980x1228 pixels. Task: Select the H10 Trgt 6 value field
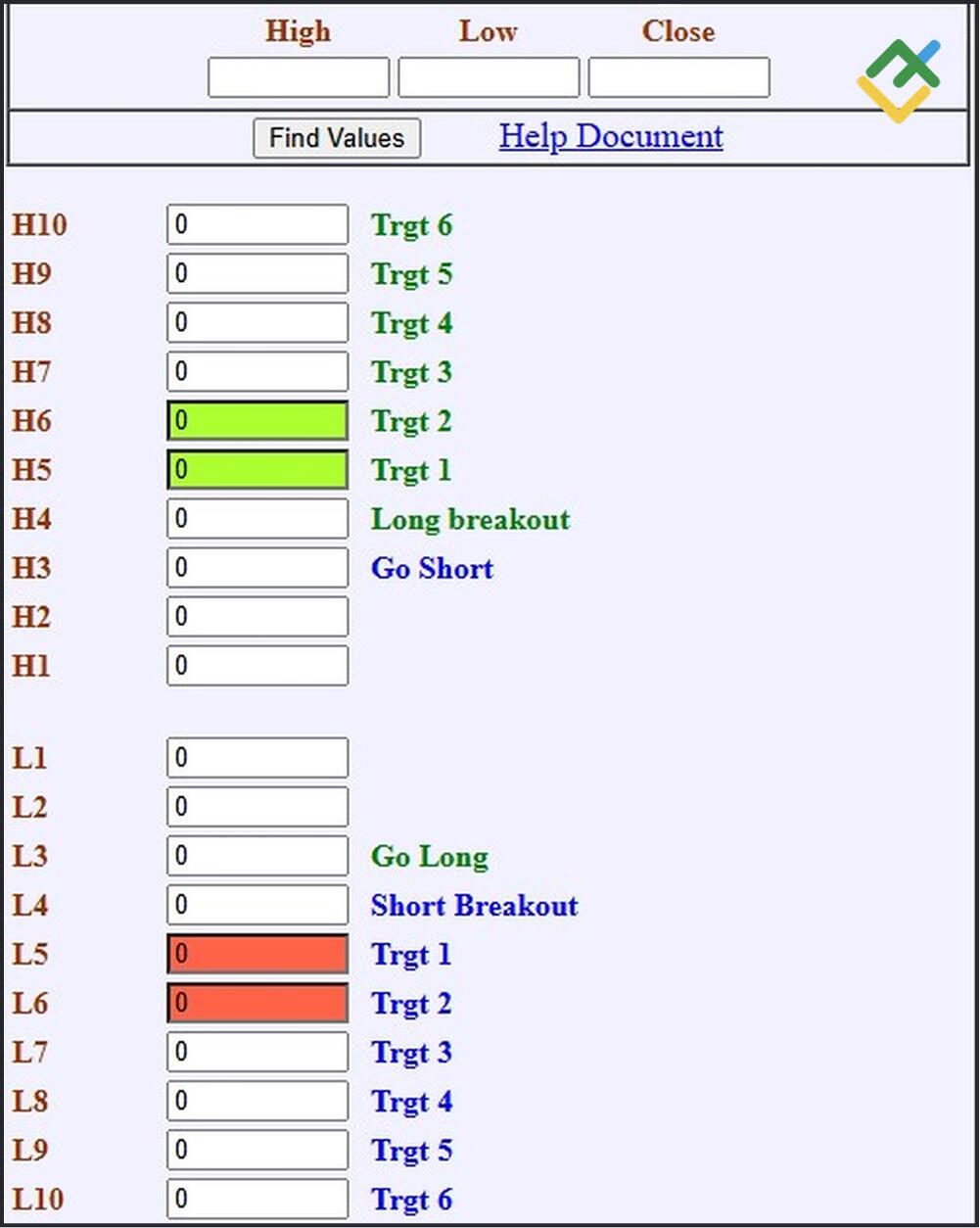[x=257, y=224]
